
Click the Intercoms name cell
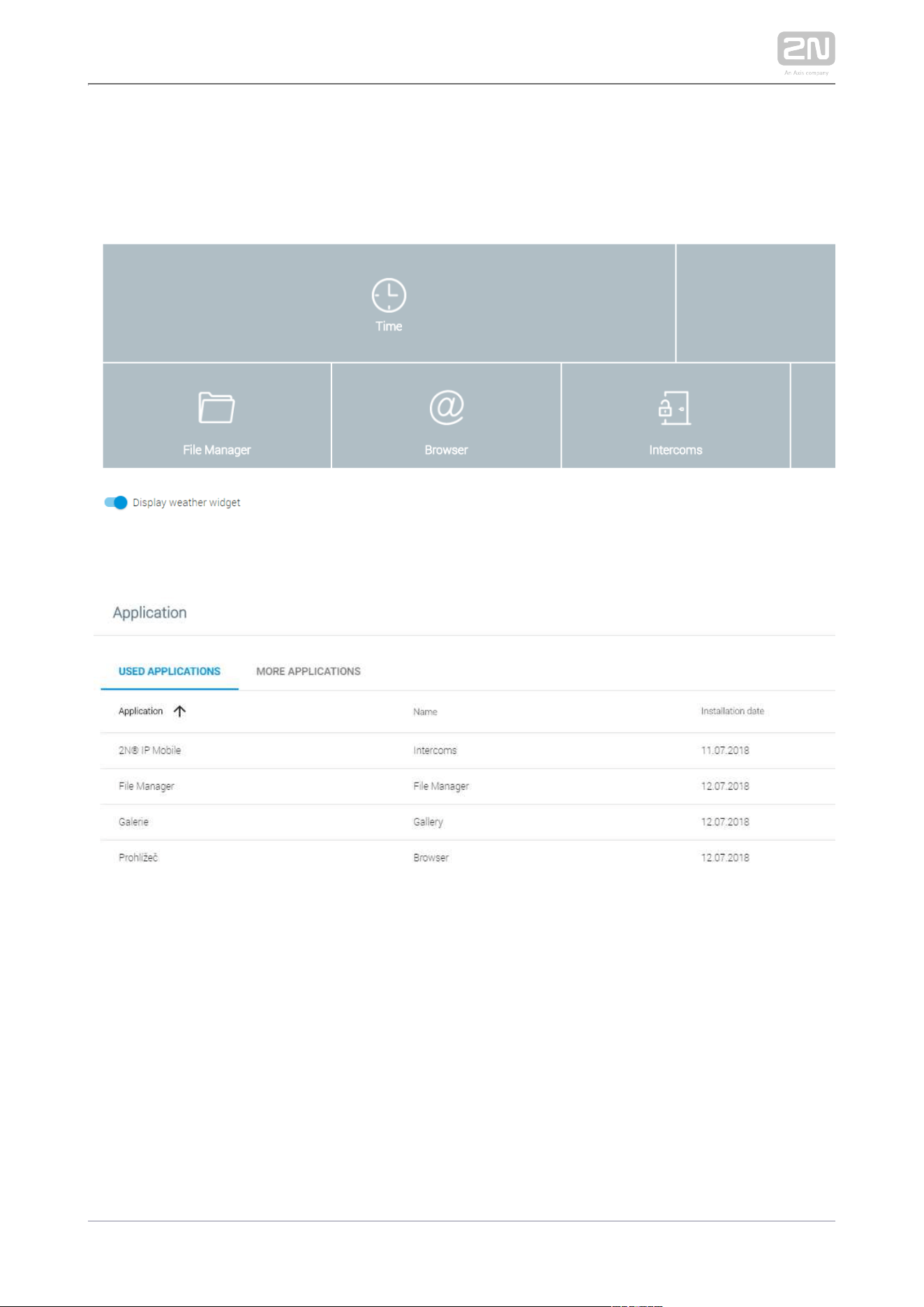[x=435, y=751]
